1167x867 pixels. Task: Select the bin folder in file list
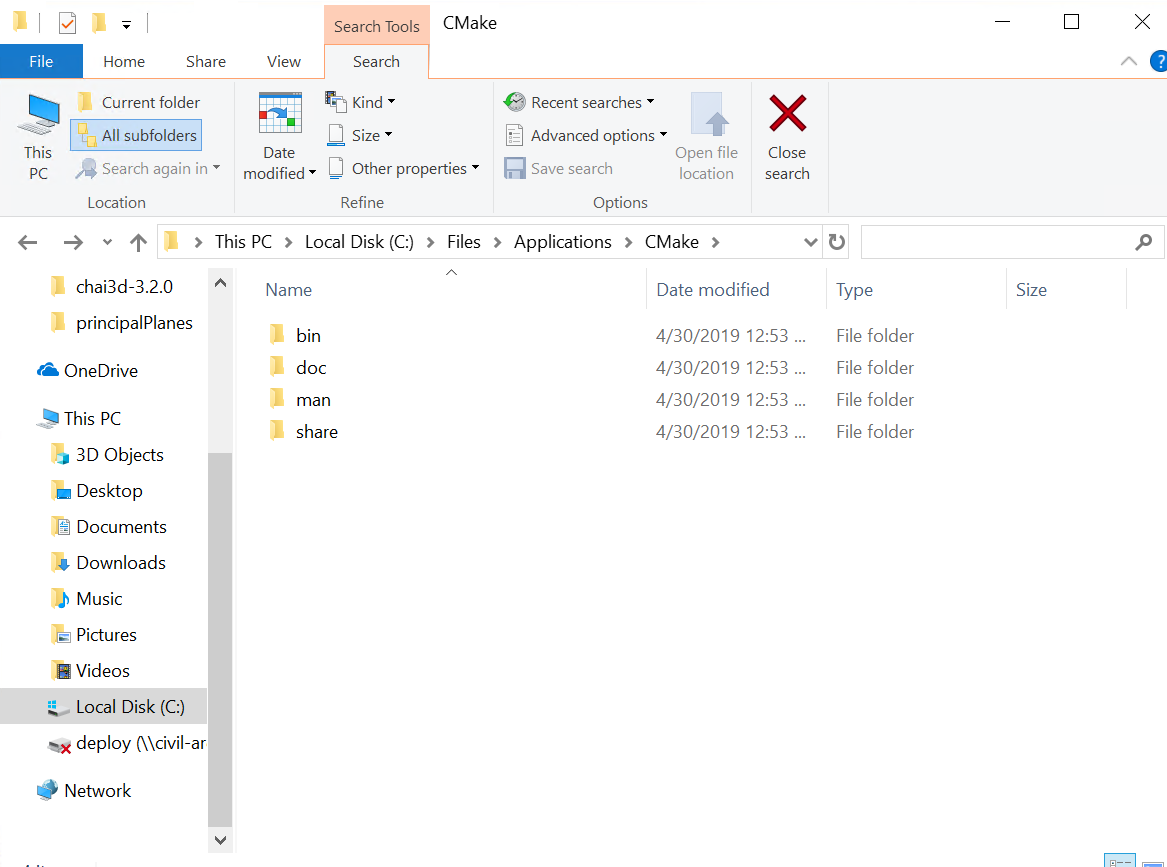tap(308, 336)
